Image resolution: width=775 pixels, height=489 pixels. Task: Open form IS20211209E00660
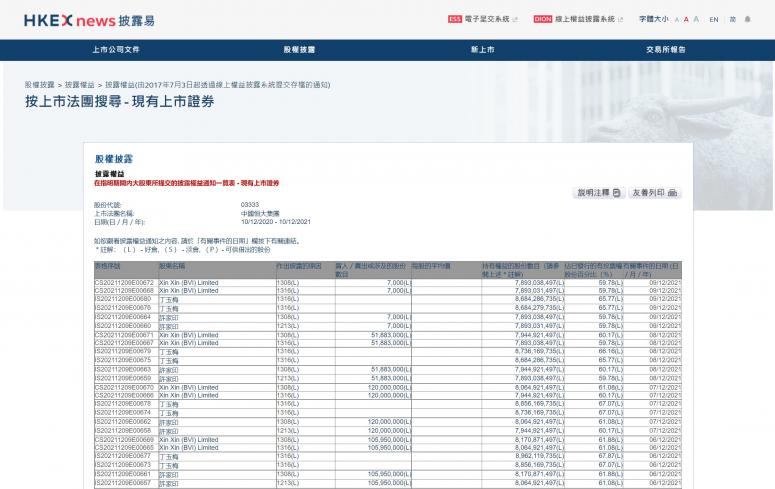123,326
